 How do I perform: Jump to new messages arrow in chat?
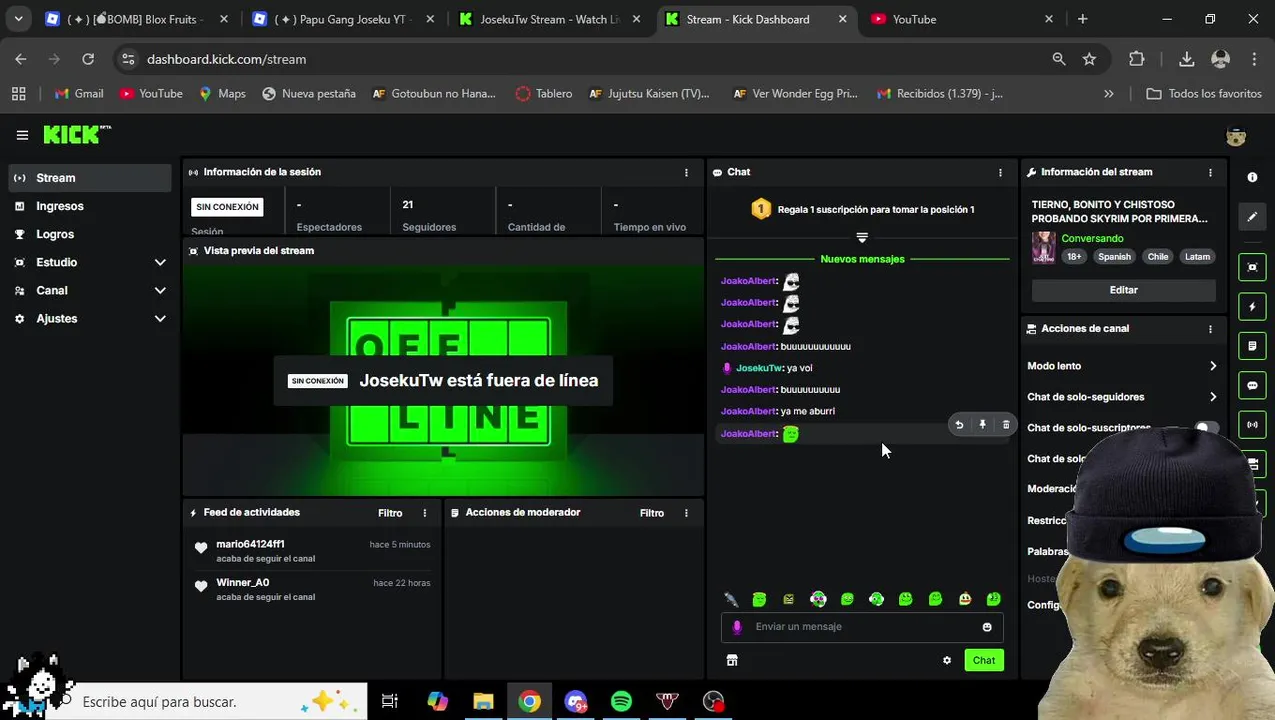click(x=862, y=238)
